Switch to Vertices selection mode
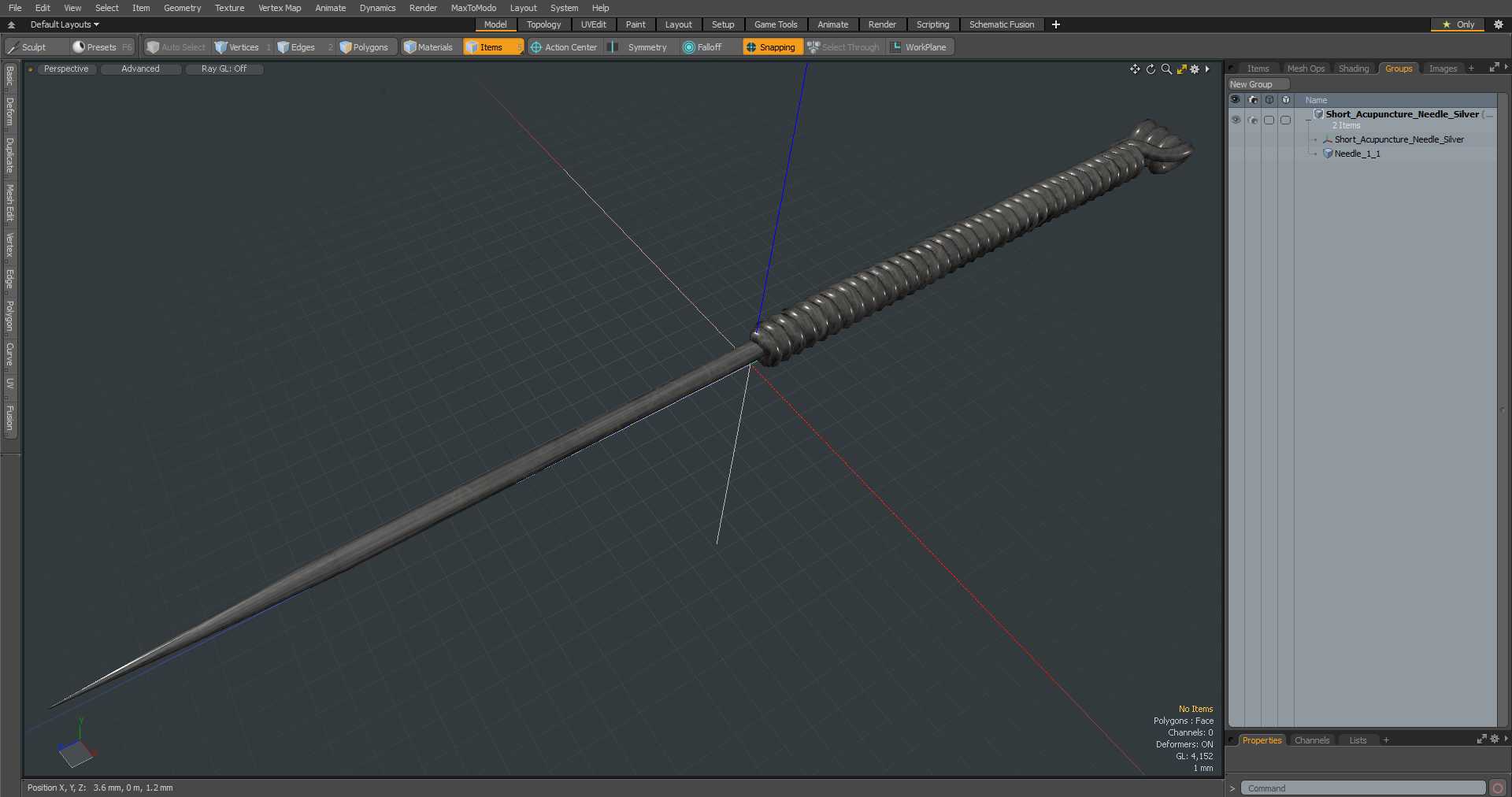The width and height of the screenshot is (1512, 797). click(x=243, y=47)
